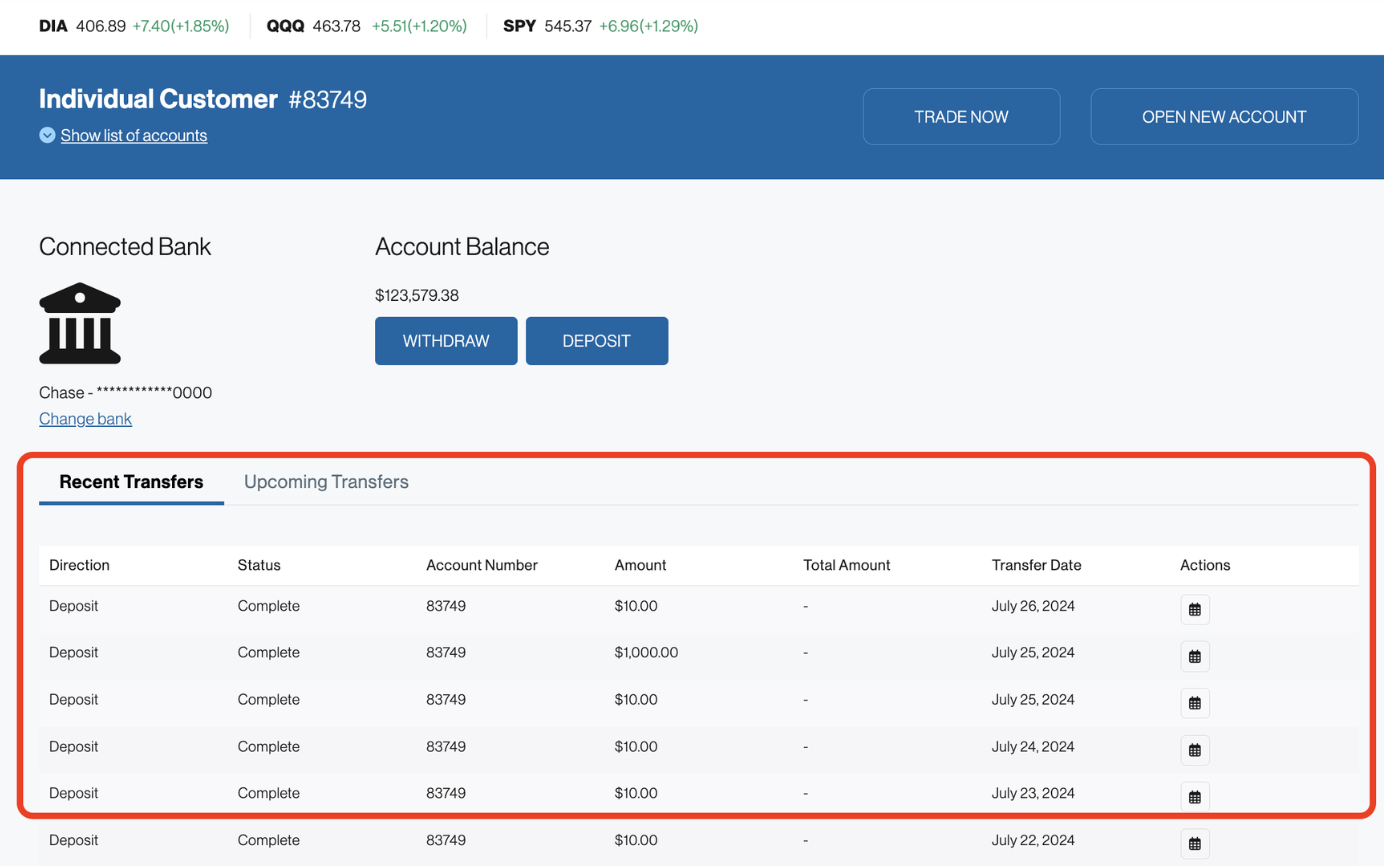Click the Actions column header
Viewport: 1384px width, 866px height.
click(1205, 565)
